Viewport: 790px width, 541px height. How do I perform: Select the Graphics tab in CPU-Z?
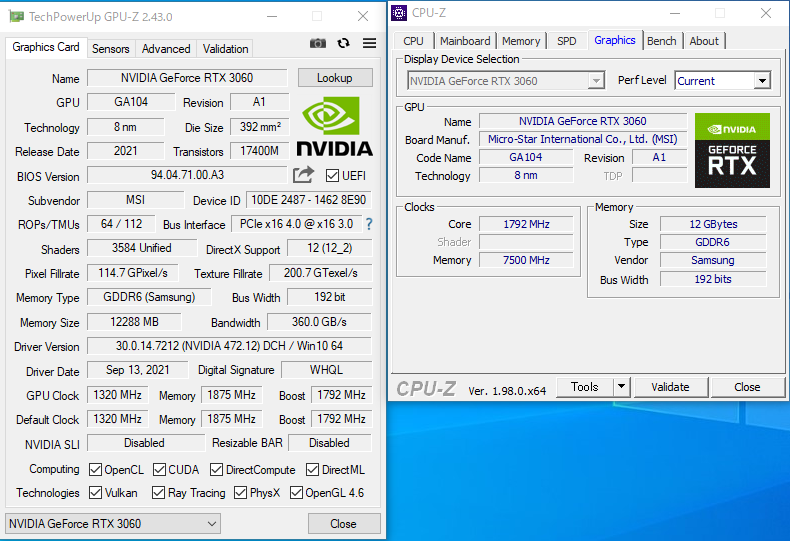tap(615, 40)
